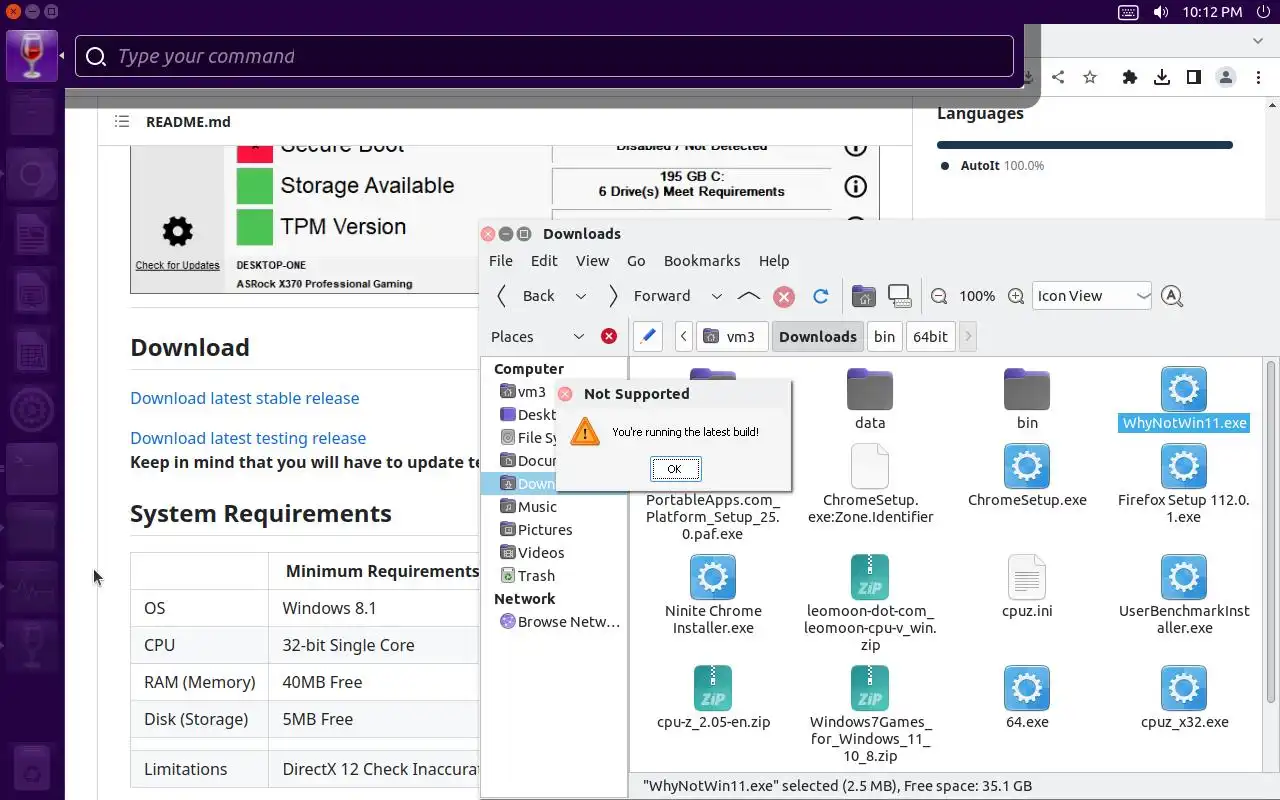1280x800 pixels.
Task: Select the ChromeSetup.exe file icon
Action: point(1027,466)
